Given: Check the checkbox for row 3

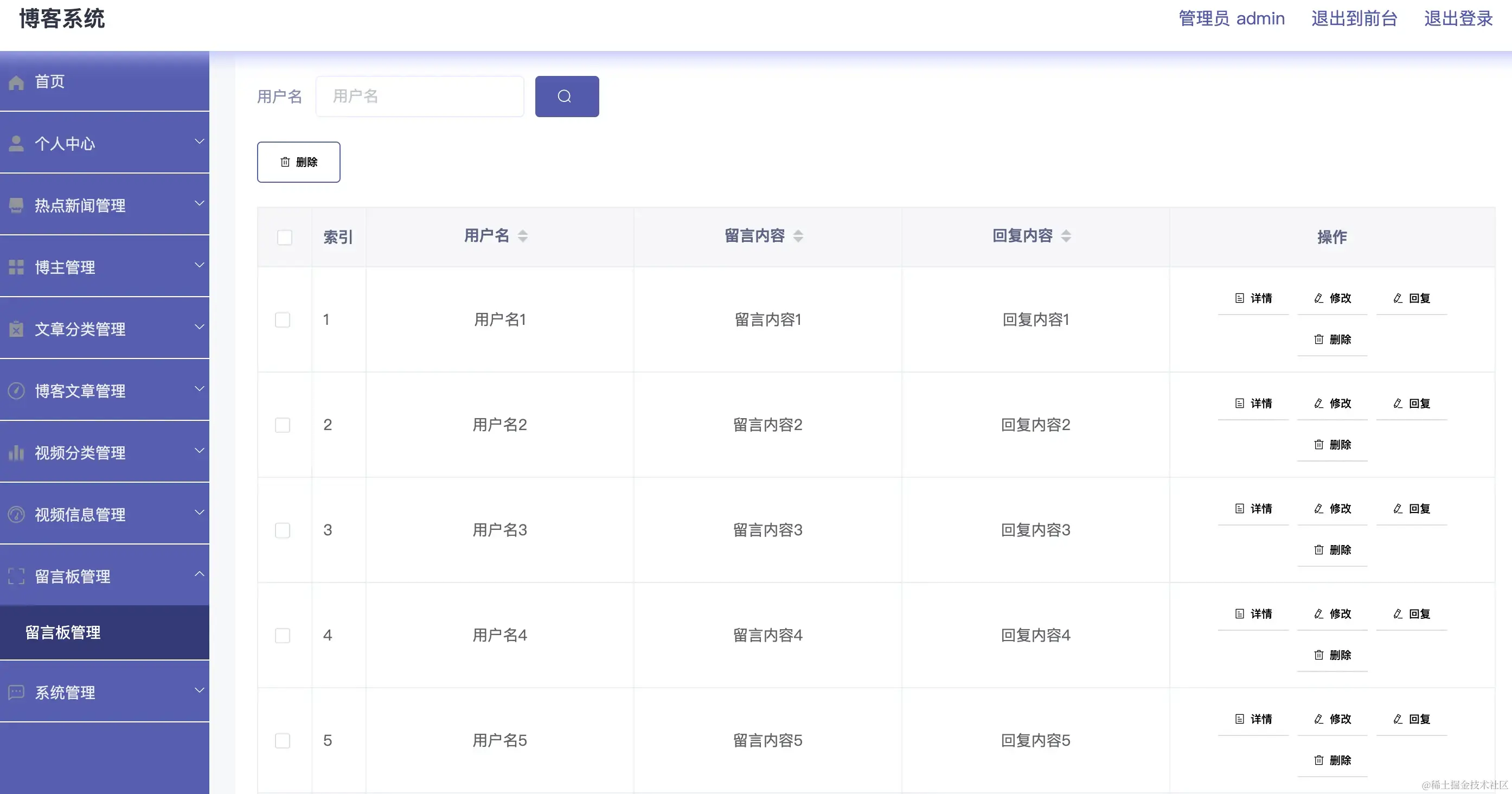Looking at the screenshot, I should [283, 530].
